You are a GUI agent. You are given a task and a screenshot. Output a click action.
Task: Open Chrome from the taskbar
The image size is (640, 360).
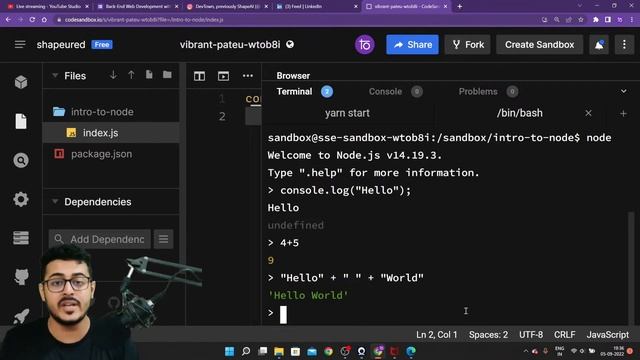tap(328, 351)
